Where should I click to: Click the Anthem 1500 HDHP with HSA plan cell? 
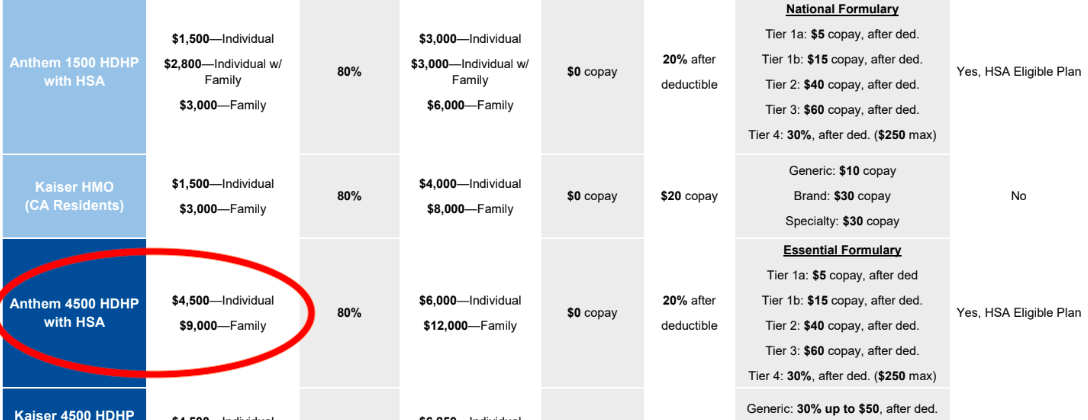tap(73, 72)
